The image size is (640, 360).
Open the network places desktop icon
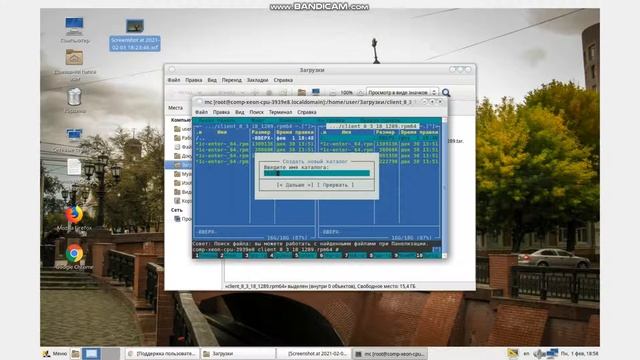click(74, 139)
